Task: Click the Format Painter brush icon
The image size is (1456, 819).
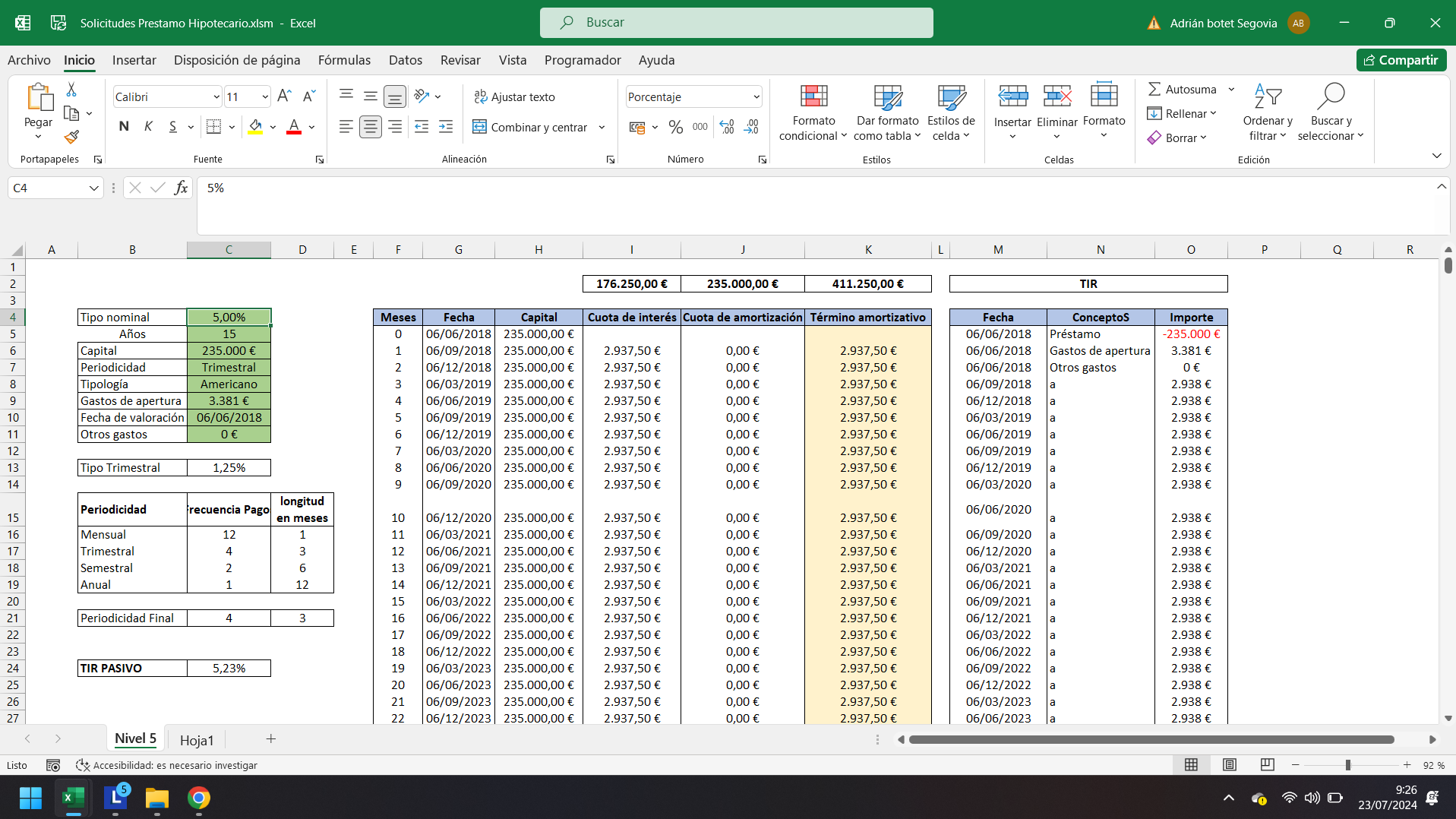Action: (x=71, y=138)
